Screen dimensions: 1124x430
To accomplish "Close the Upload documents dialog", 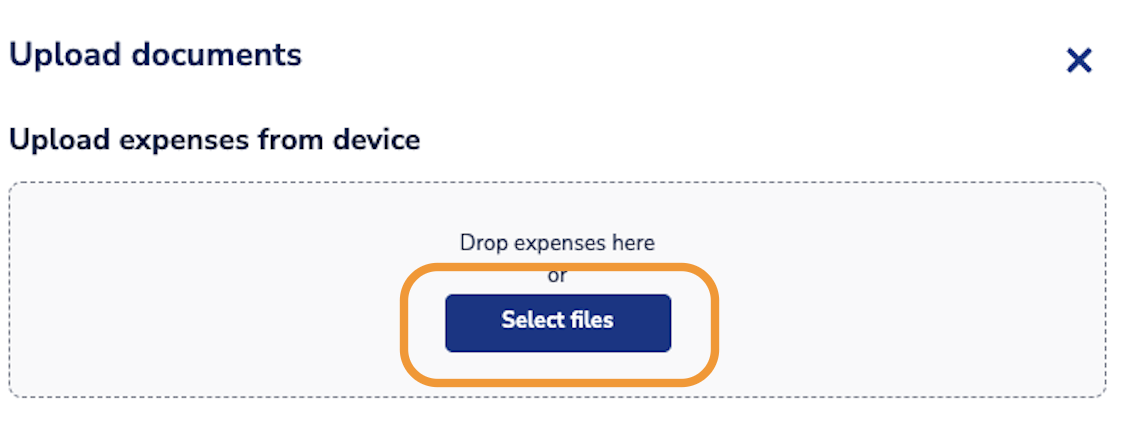I will [x=1078, y=61].
